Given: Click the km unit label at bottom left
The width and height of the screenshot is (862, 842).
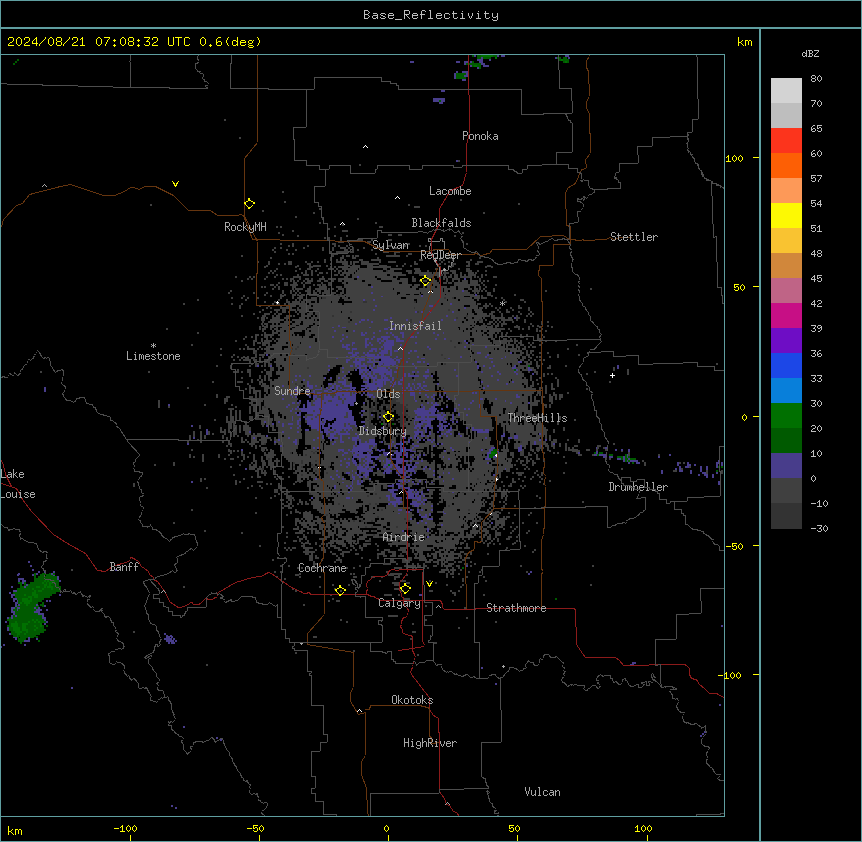Looking at the screenshot, I should (15, 831).
